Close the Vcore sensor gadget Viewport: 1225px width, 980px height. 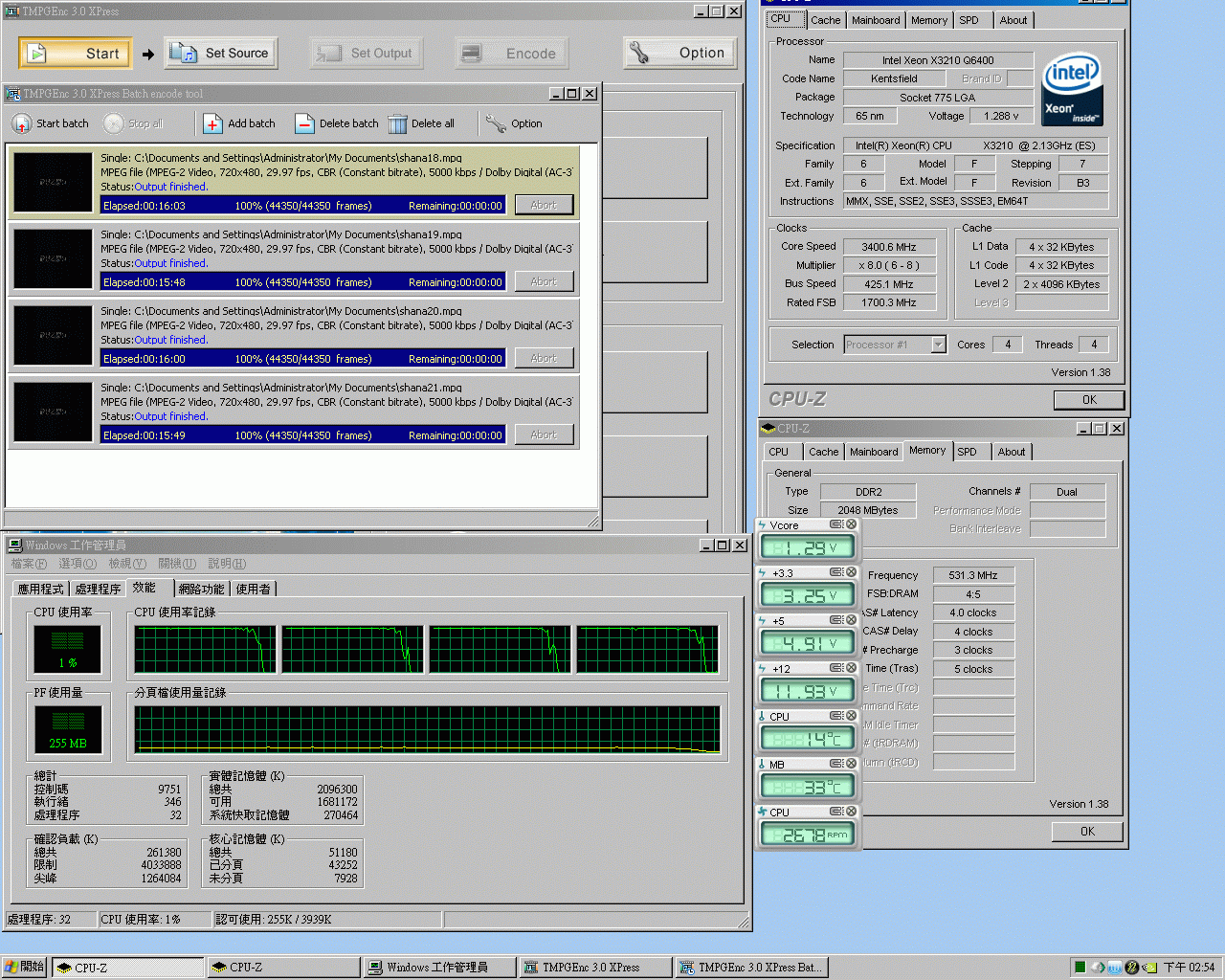click(851, 524)
